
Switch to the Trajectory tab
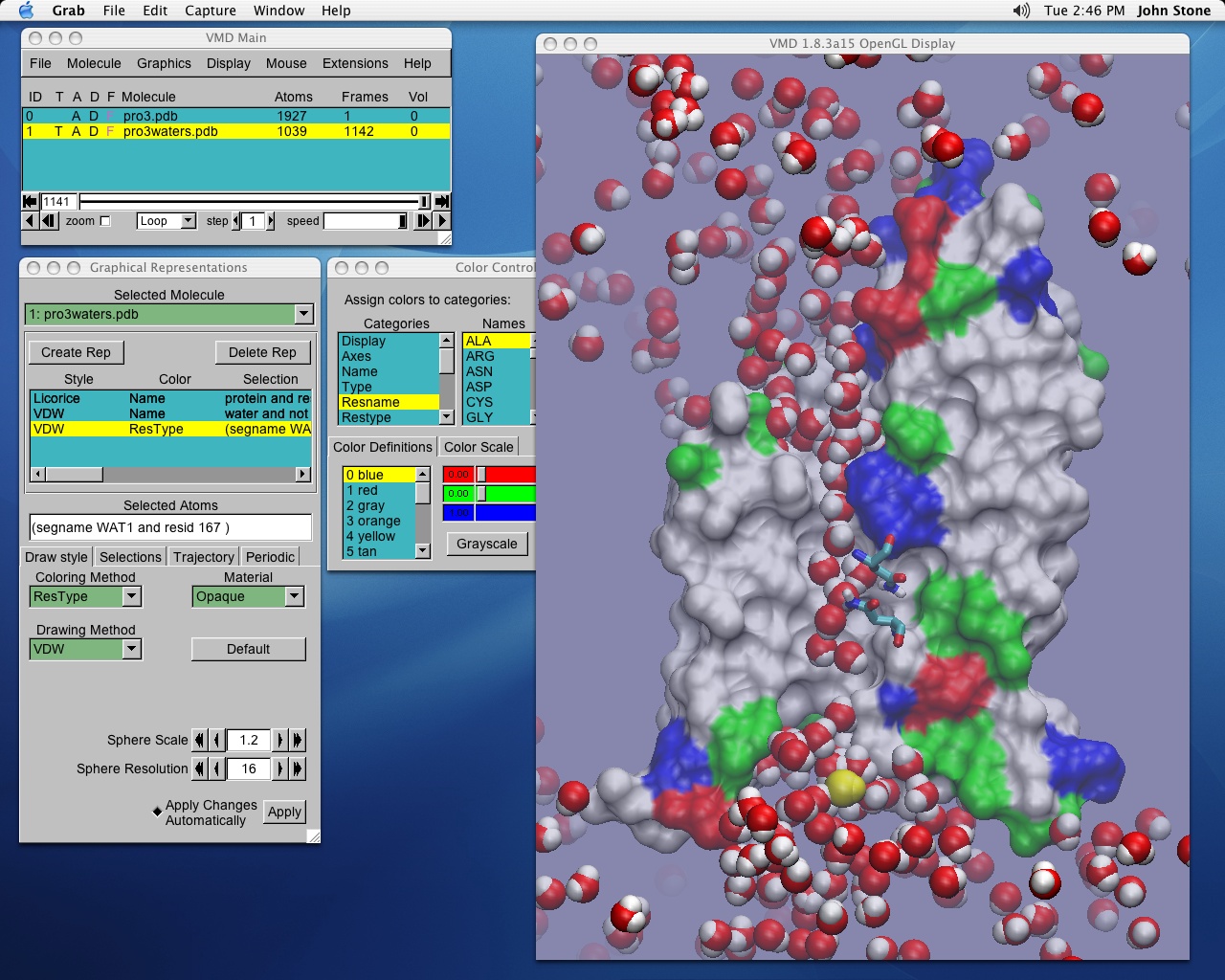[203, 557]
